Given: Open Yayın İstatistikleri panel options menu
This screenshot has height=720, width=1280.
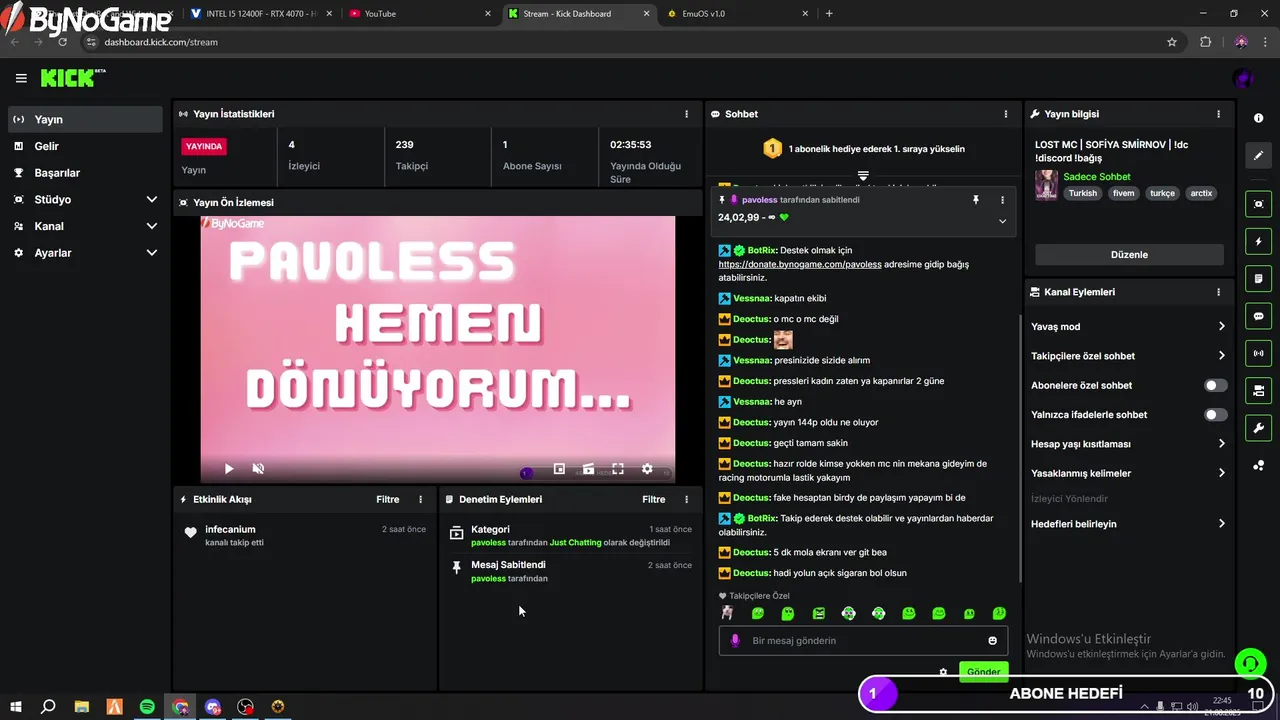Looking at the screenshot, I should point(686,114).
